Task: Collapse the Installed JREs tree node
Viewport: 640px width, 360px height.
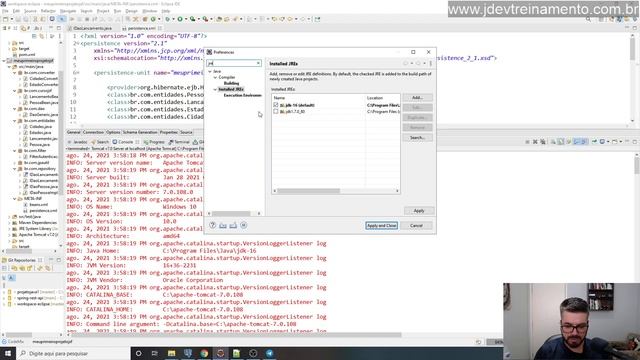Action: (216, 89)
